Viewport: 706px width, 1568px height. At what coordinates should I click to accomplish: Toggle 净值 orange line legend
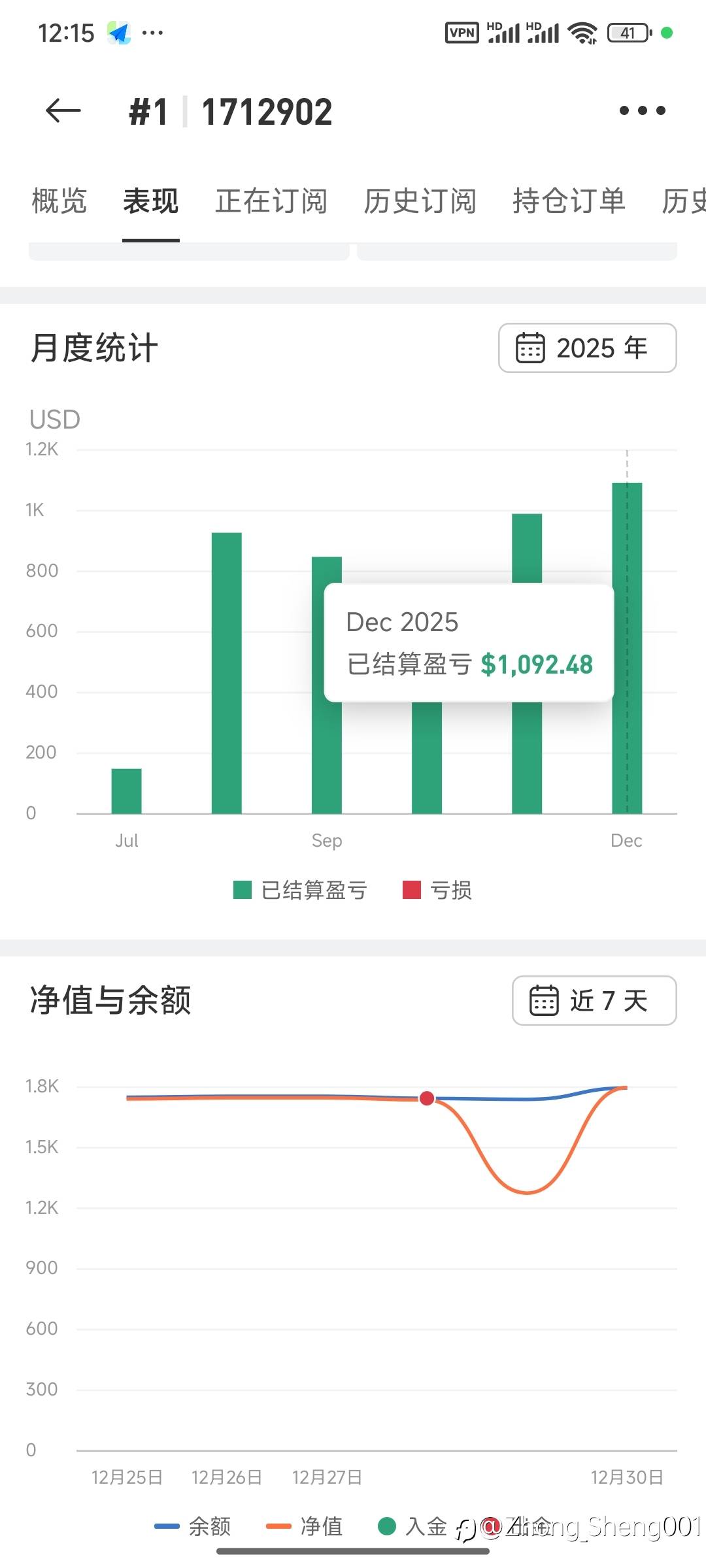coord(305,1527)
